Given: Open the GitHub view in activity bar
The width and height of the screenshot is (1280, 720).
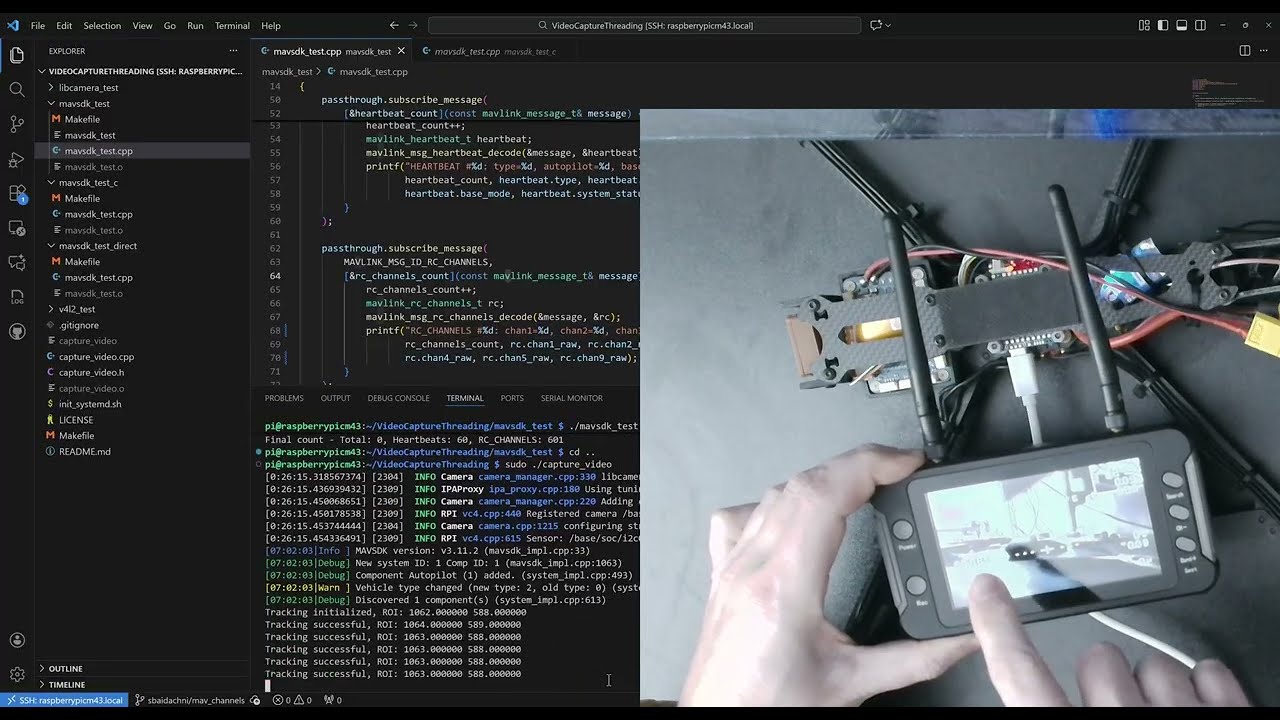Looking at the screenshot, I should [x=17, y=331].
